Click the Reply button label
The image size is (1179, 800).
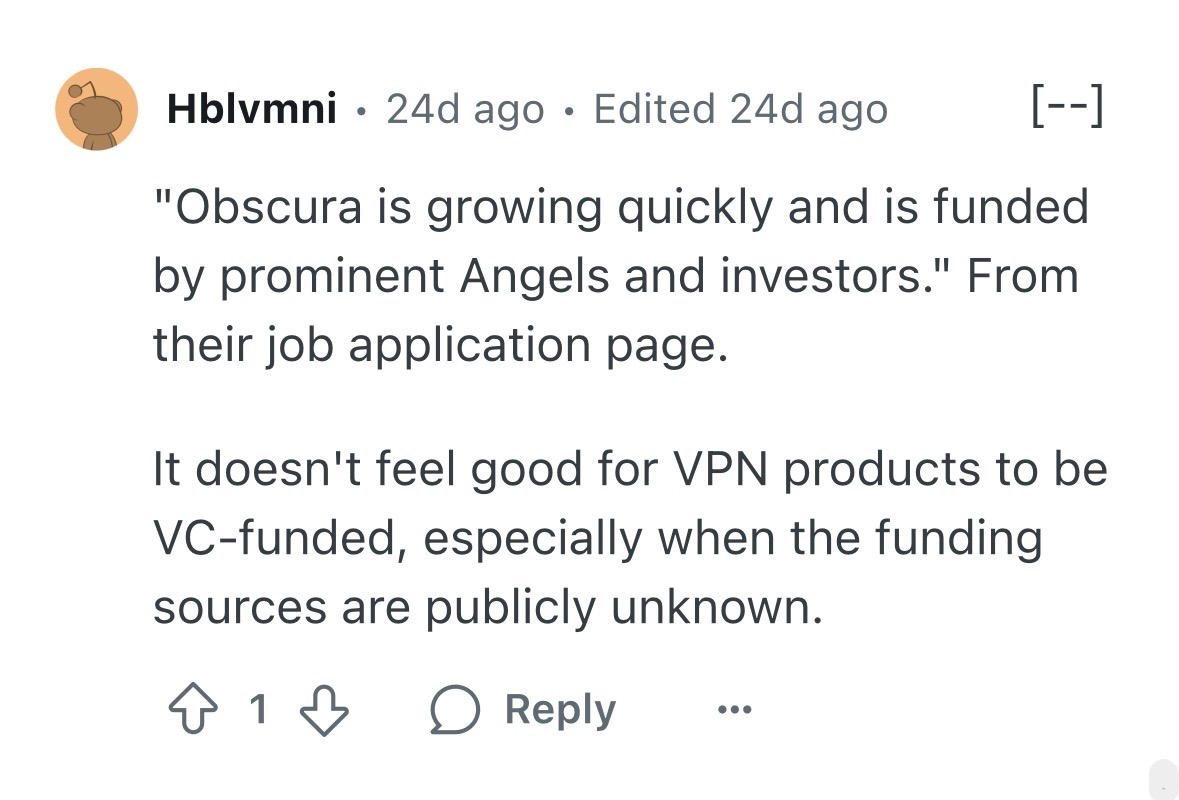pos(560,710)
